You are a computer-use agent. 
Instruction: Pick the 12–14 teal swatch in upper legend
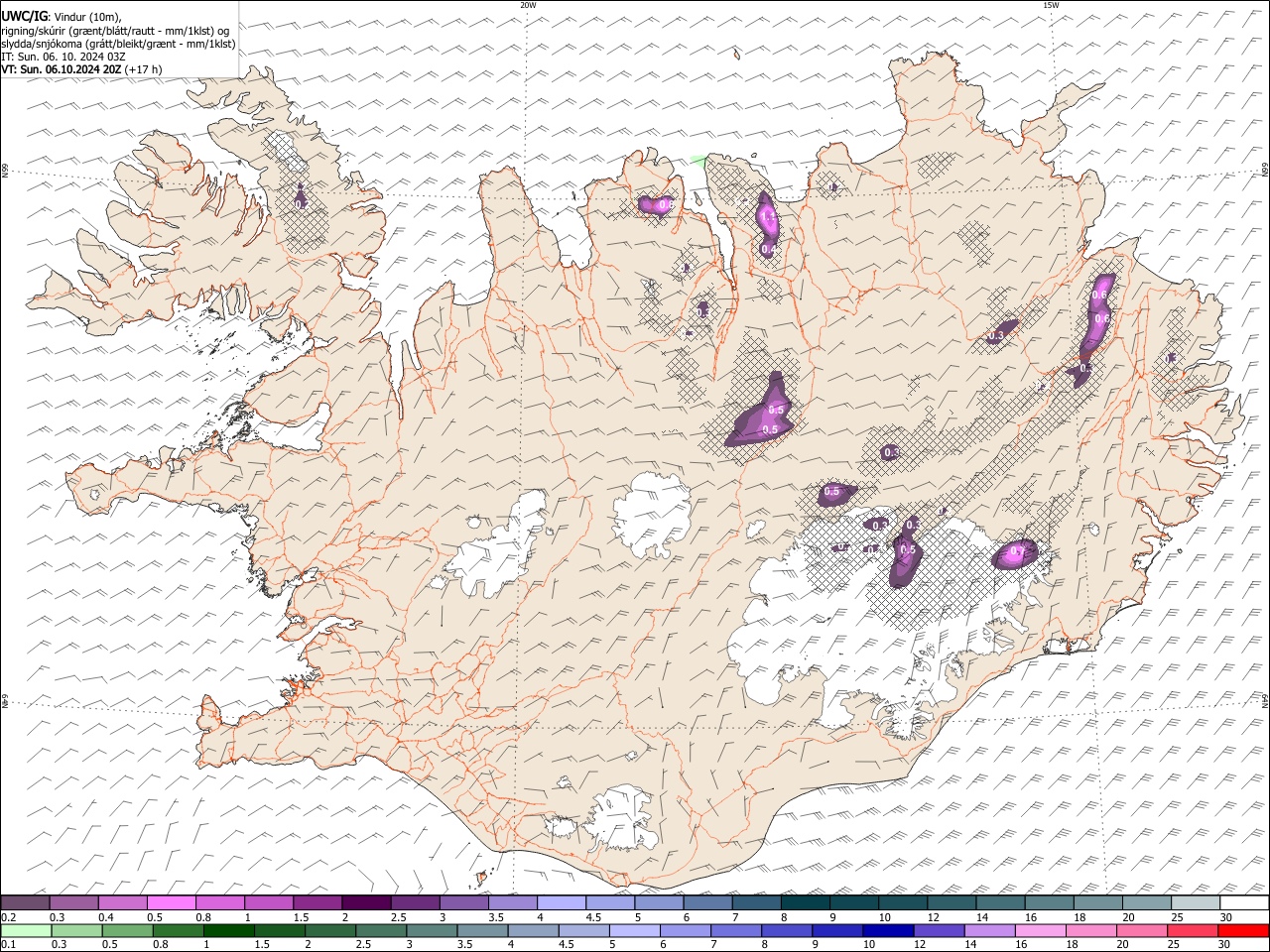coord(952,903)
